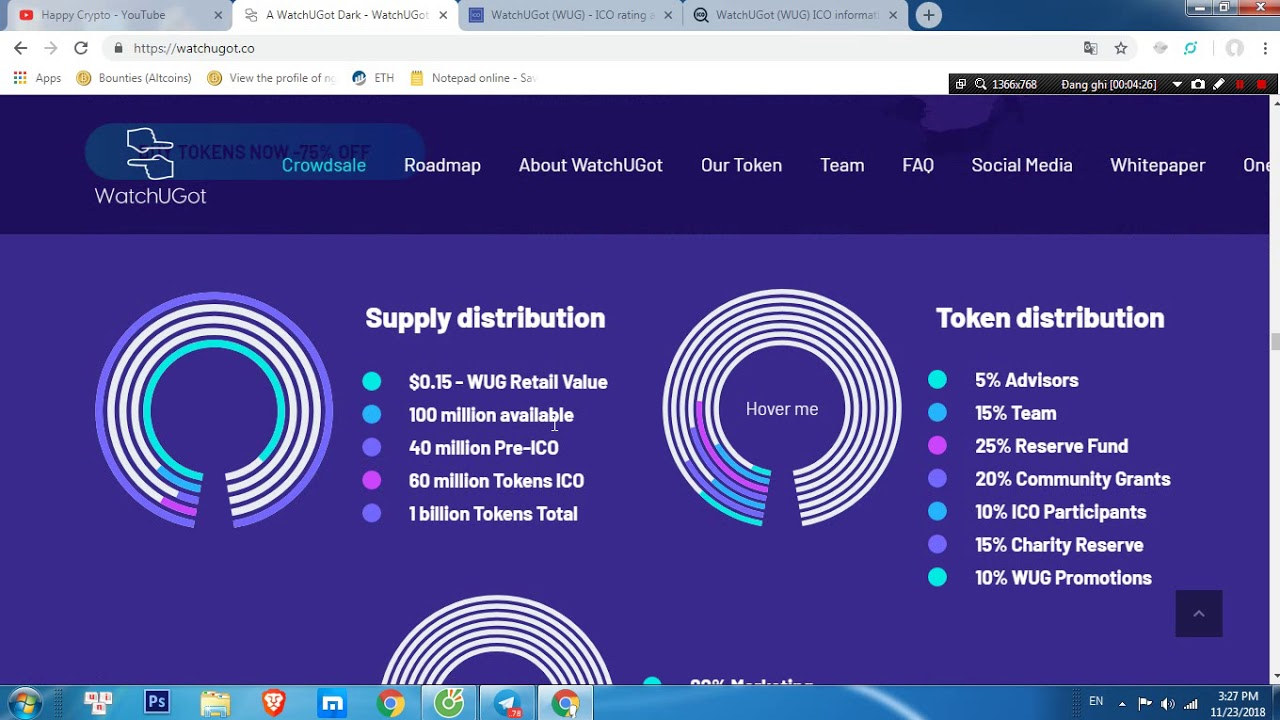The width and height of the screenshot is (1280, 720).
Task: Open a new Chrome tab
Action: pos(929,15)
